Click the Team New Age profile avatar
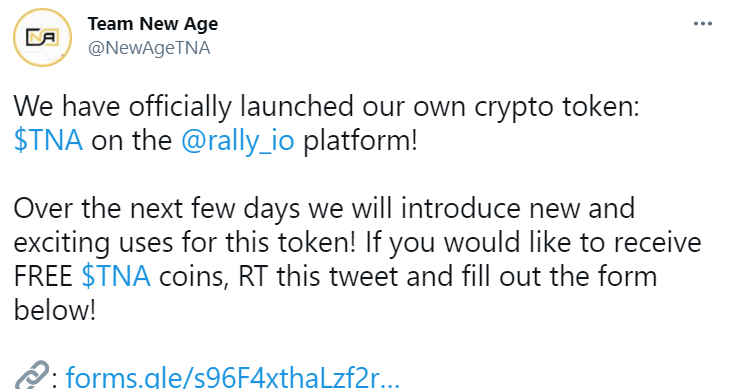 (42, 37)
